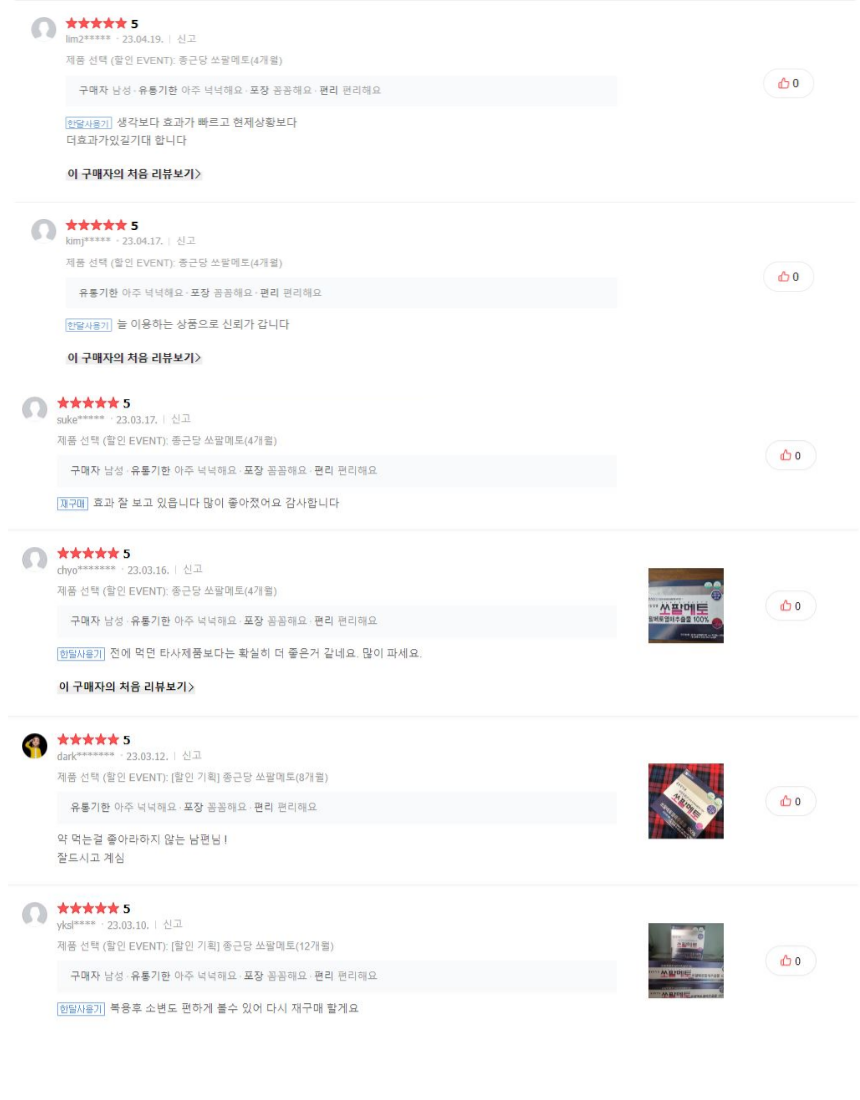The width and height of the screenshot is (860, 1100).
Task: Open chyo******* review product photo
Action: pos(686,605)
